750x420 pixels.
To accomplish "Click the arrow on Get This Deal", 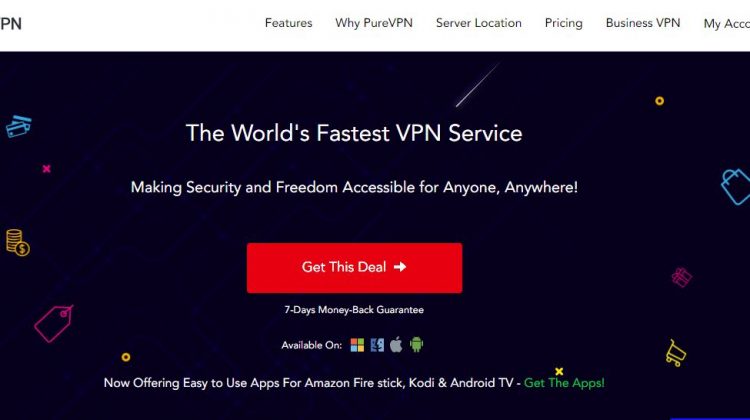I will [x=400, y=267].
